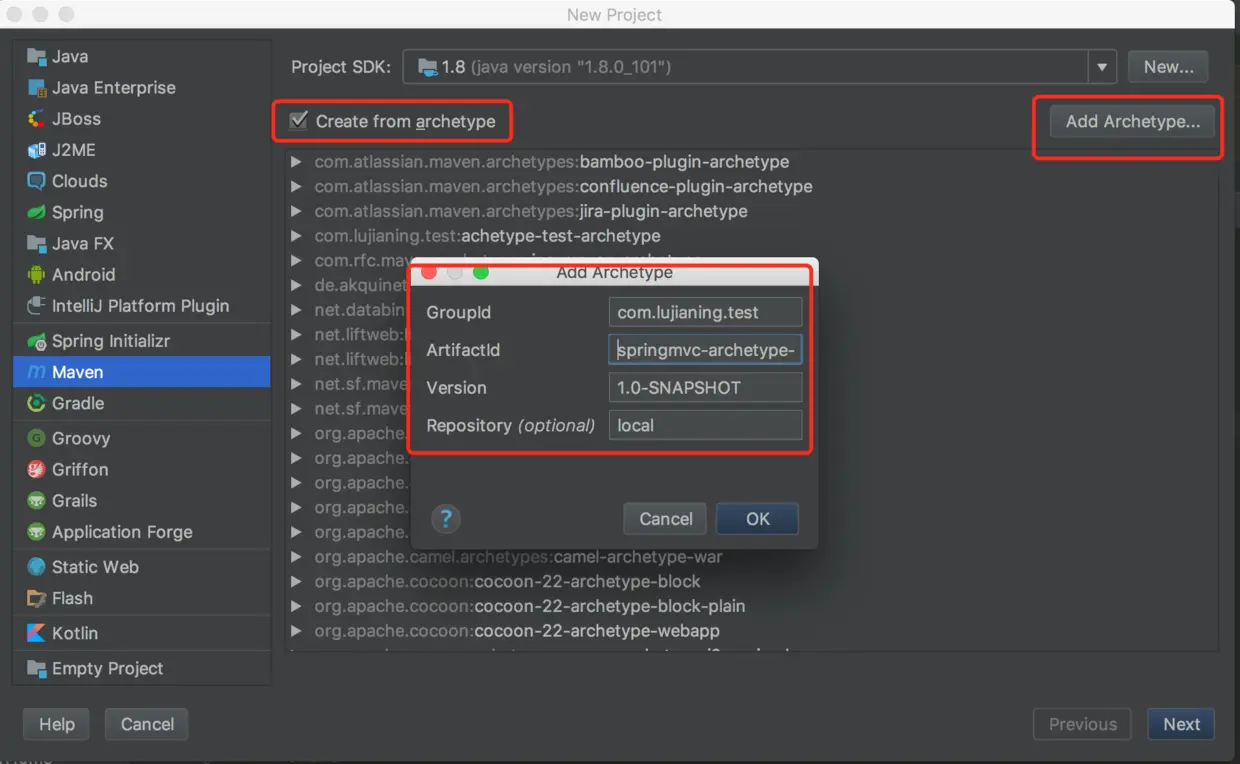The image size is (1240, 764).
Task: Select Java FX folder icon
Action: coord(37,243)
